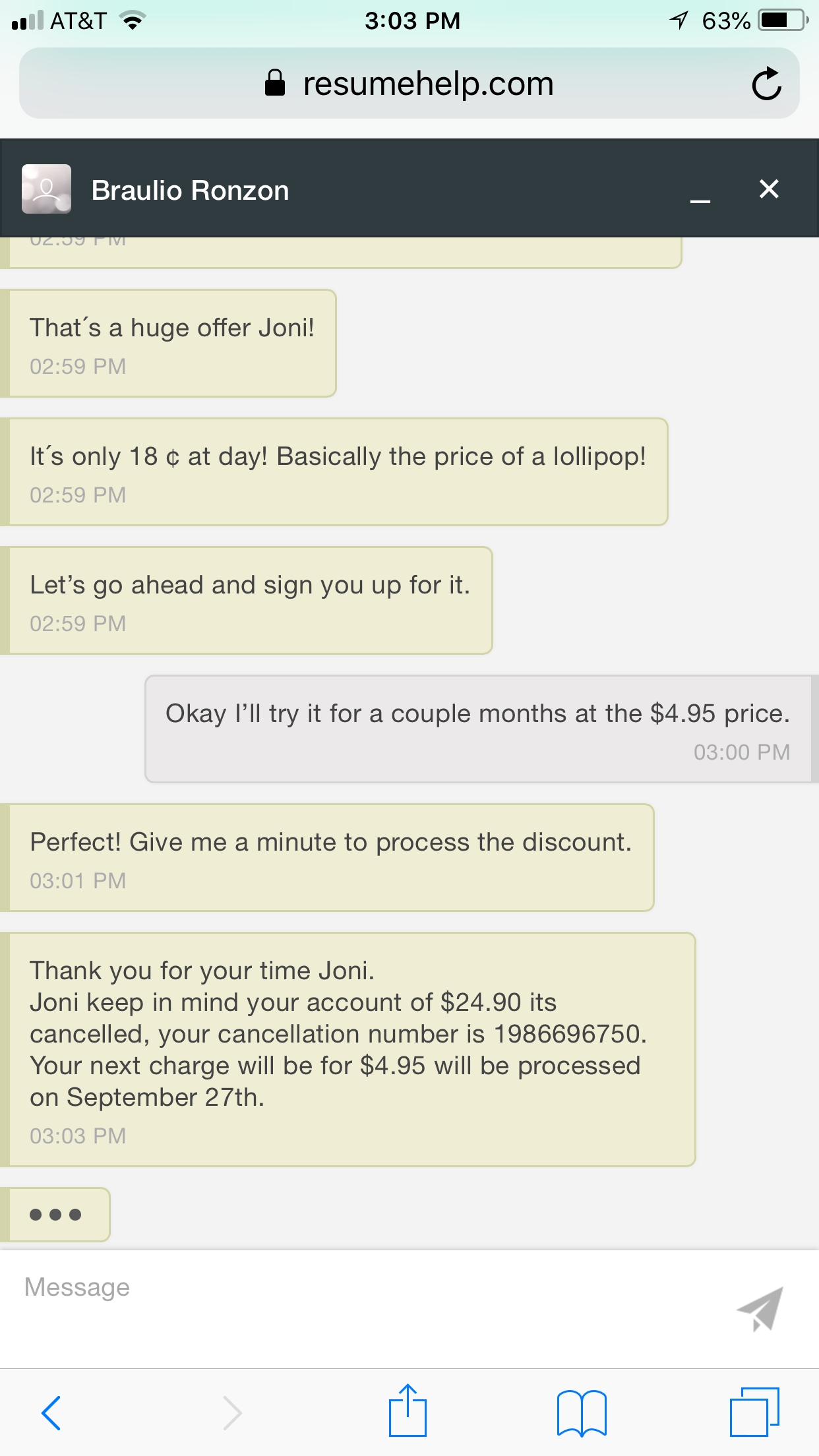This screenshot has width=819, height=1456.
Task: Tap the resumehelp.com address bar
Action: (409, 84)
